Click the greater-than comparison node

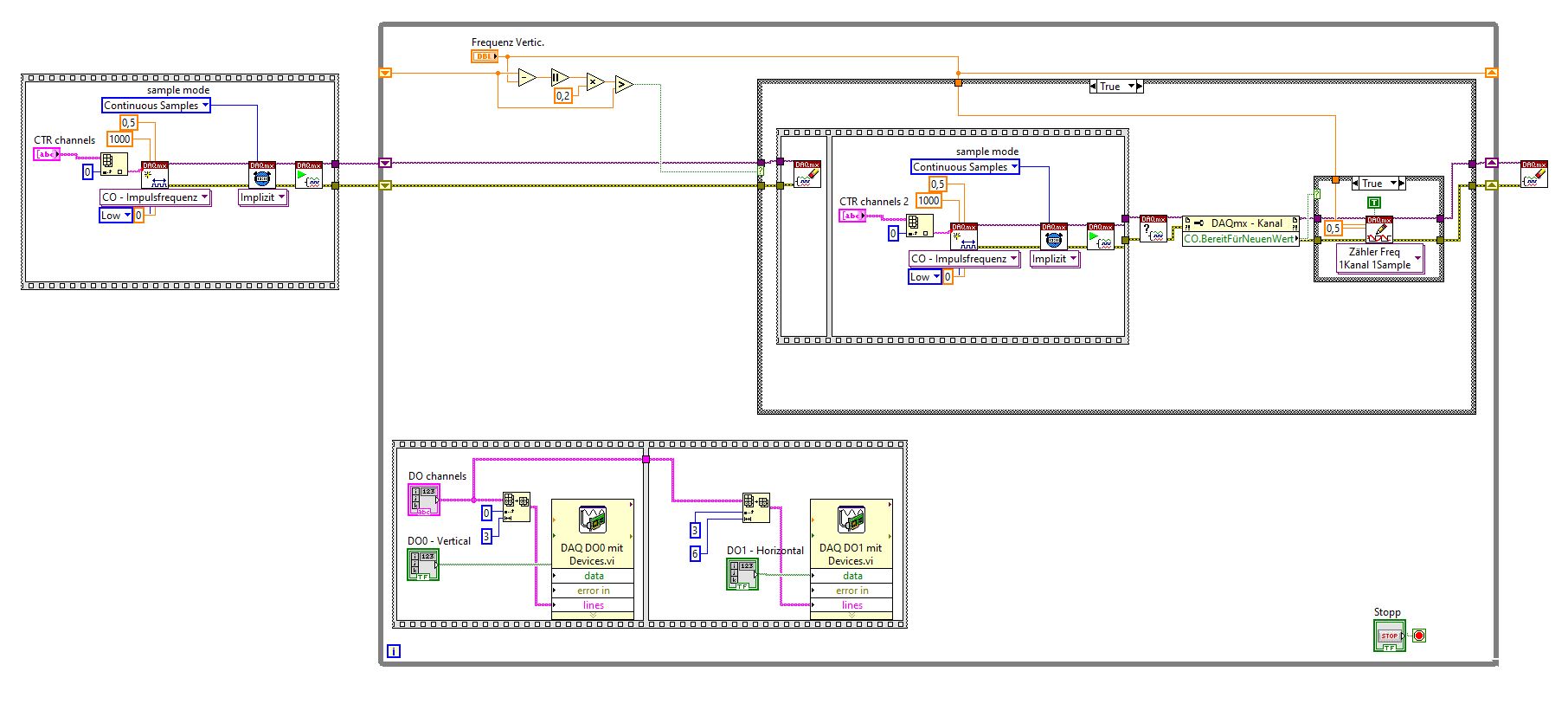click(624, 85)
